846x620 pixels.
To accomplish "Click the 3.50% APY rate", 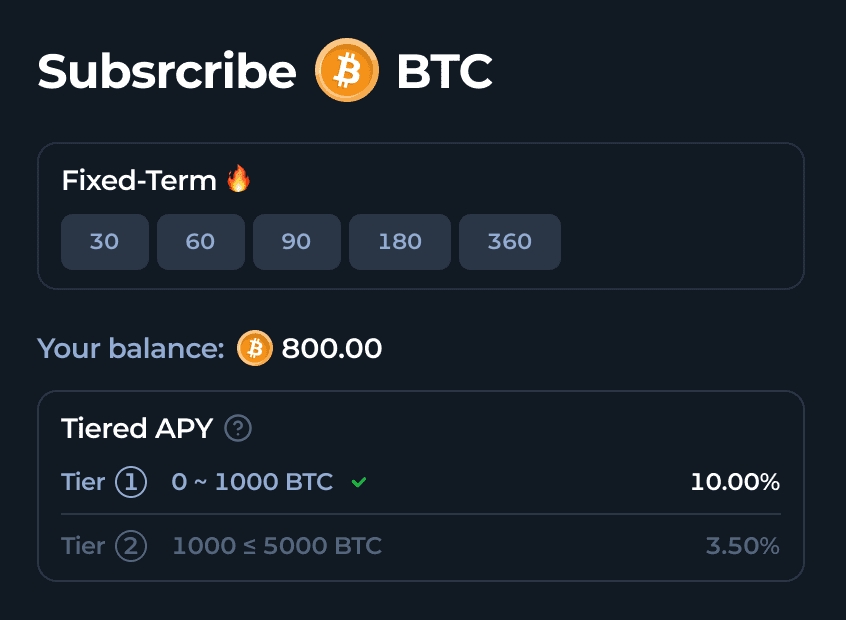I will (742, 546).
